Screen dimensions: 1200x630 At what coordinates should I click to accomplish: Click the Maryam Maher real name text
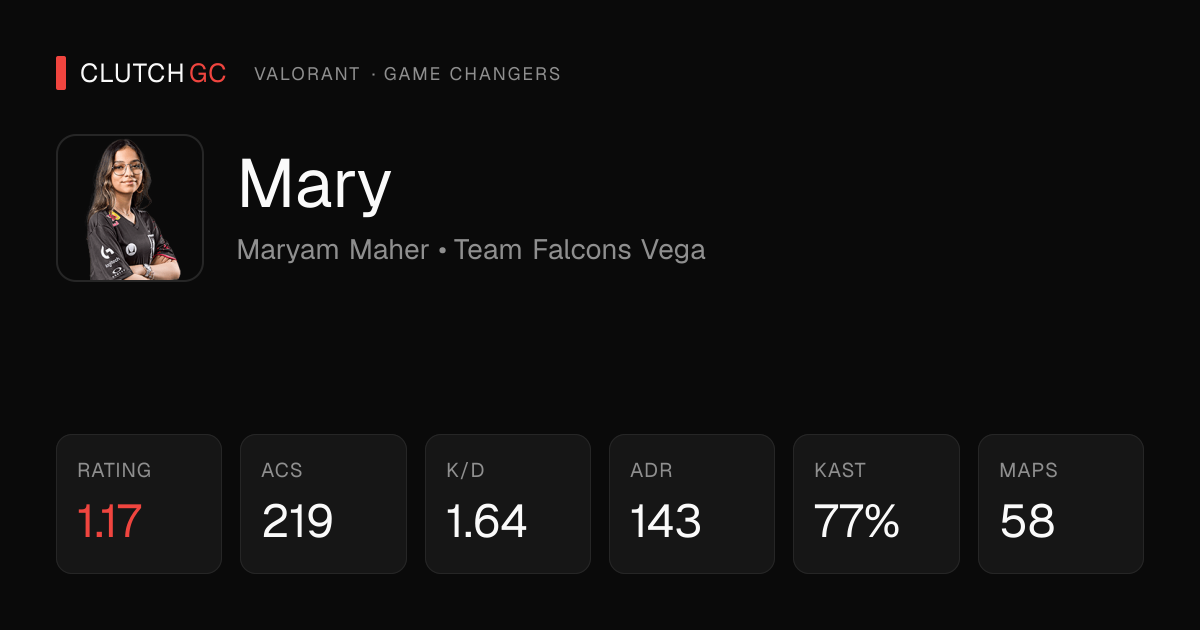click(x=333, y=250)
